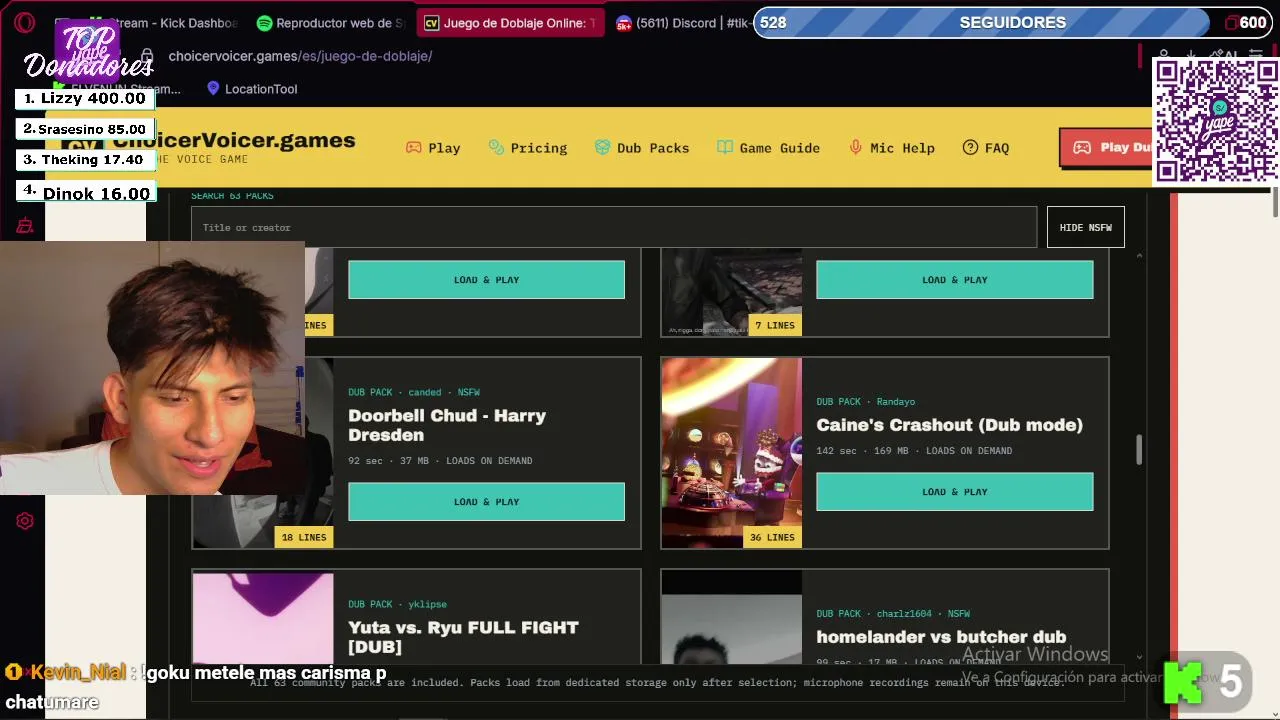Open the 7 LINES pack thumbnail
Viewport: 1280px width, 720px height.
pos(731,292)
